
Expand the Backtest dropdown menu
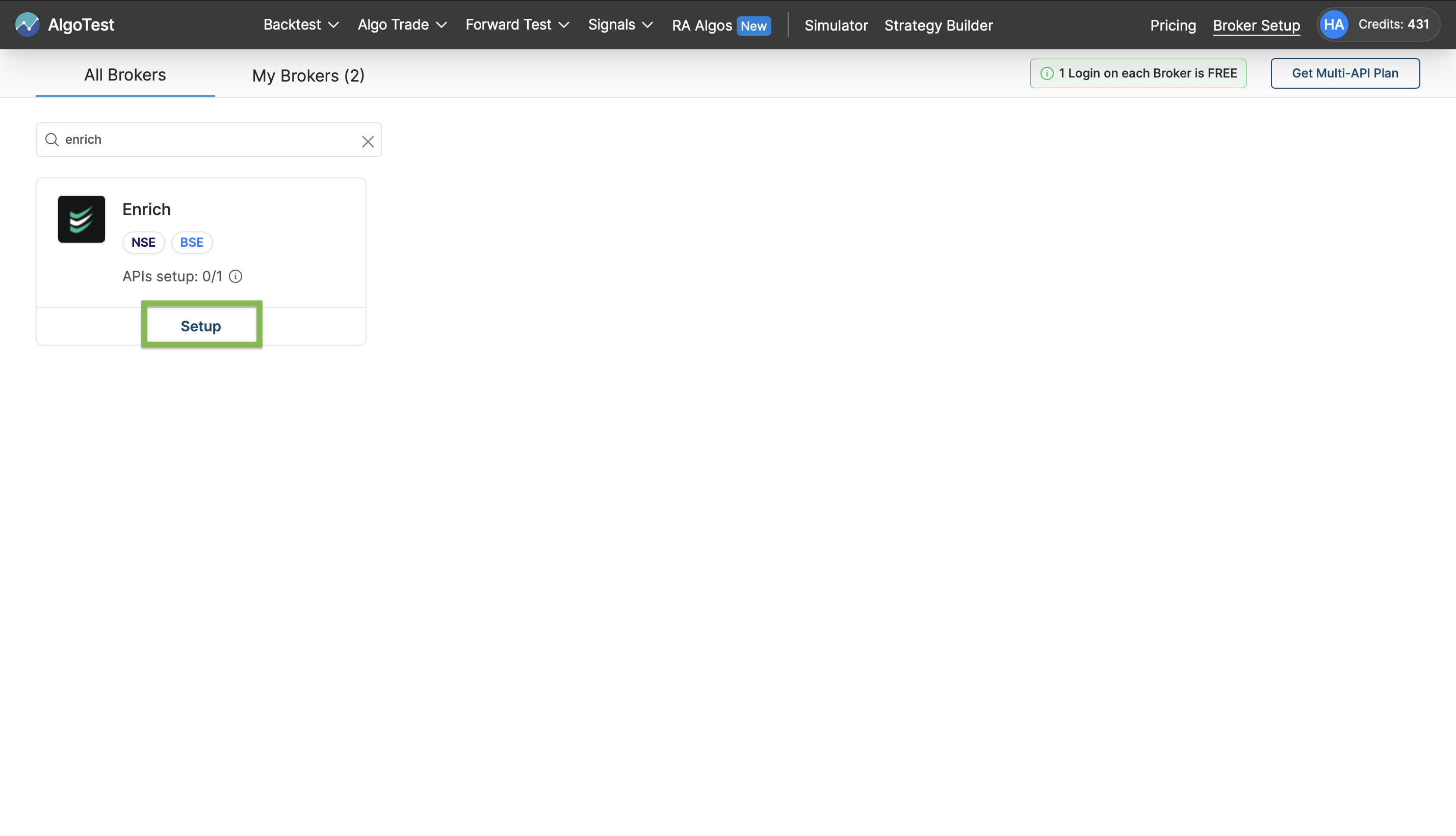301,24
